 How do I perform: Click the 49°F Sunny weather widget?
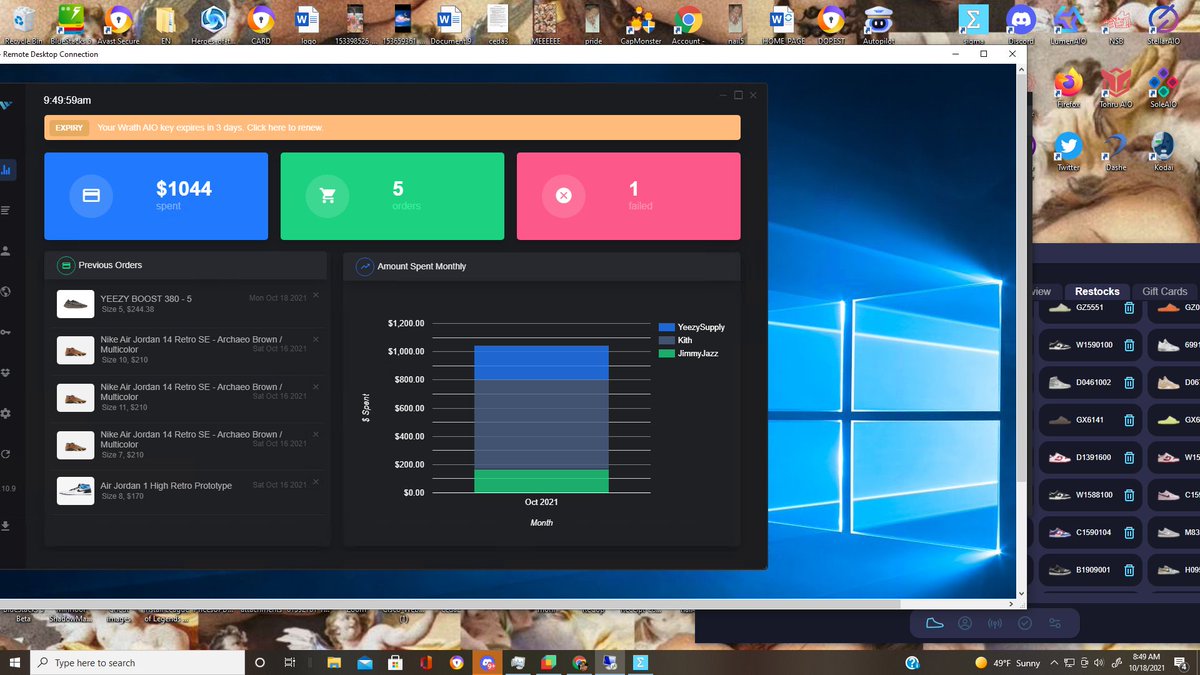point(1008,663)
